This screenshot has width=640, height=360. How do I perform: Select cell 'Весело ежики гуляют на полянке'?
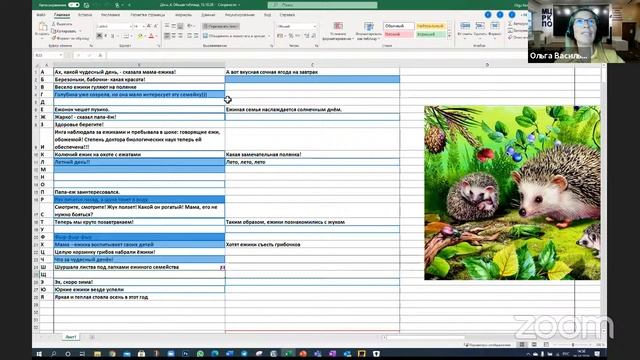[x=139, y=87]
